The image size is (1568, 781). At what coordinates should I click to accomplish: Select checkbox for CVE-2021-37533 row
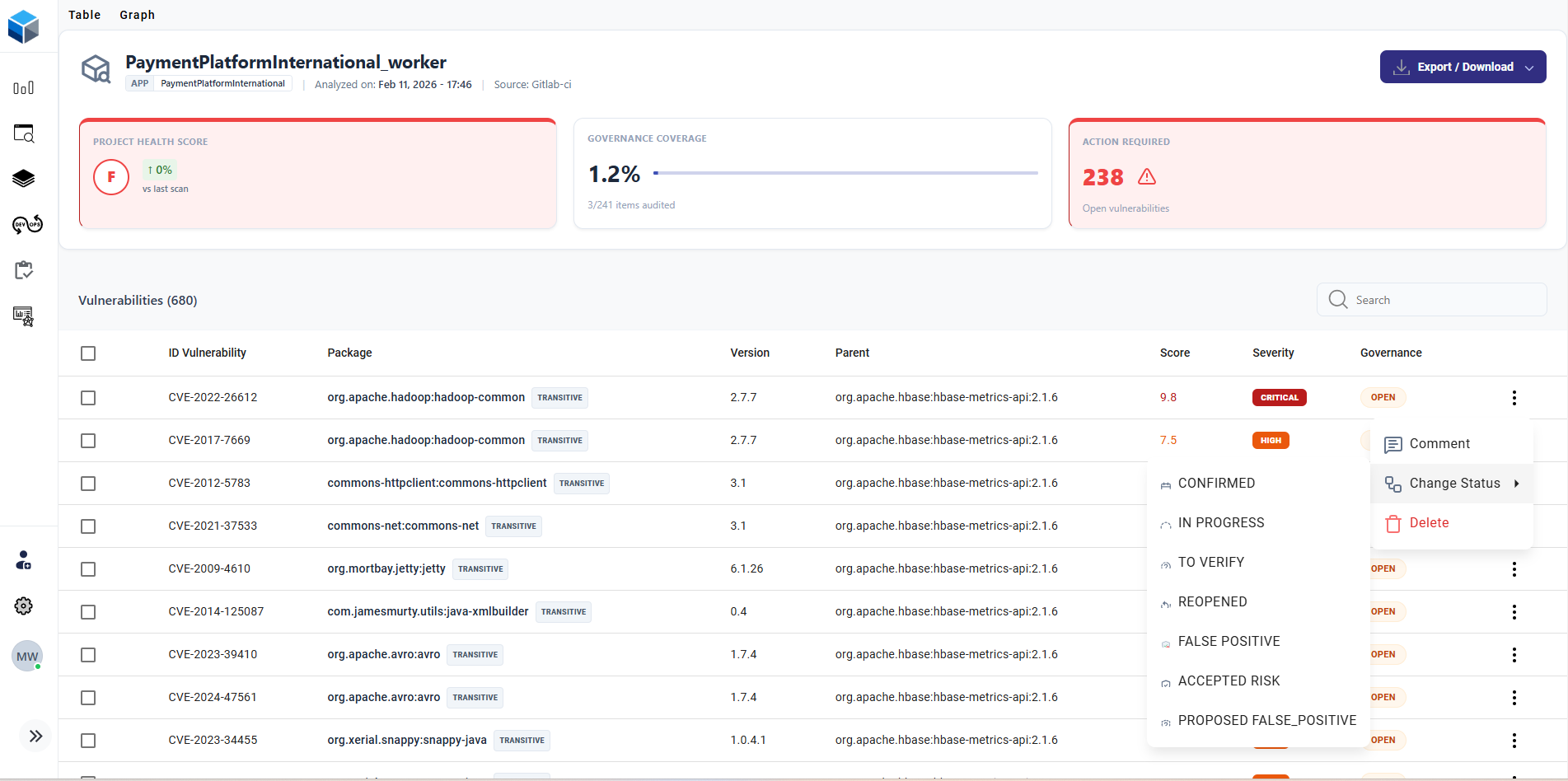click(x=88, y=526)
